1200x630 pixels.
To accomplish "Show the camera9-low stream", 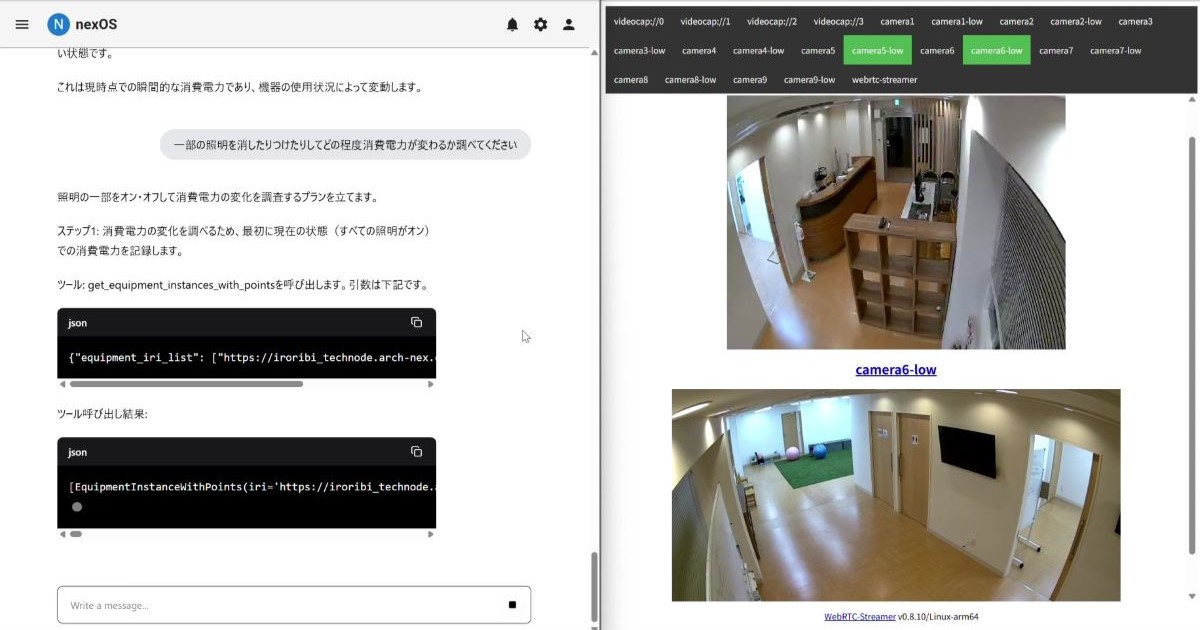I will click(809, 79).
